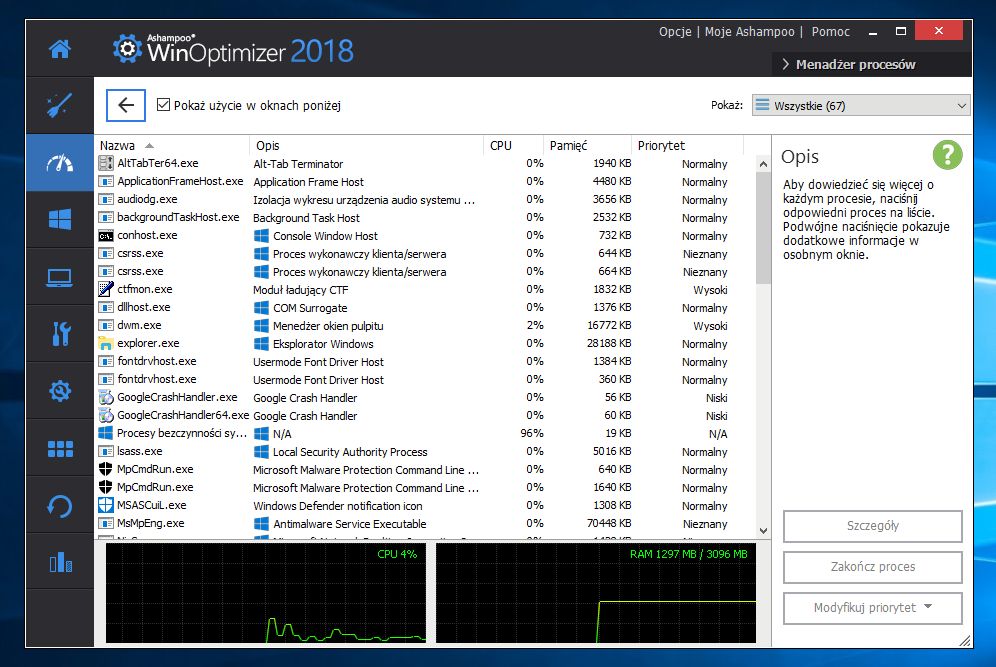Click 'Eksplorator Windows' description
Image resolution: width=996 pixels, height=667 pixels.
[323, 344]
